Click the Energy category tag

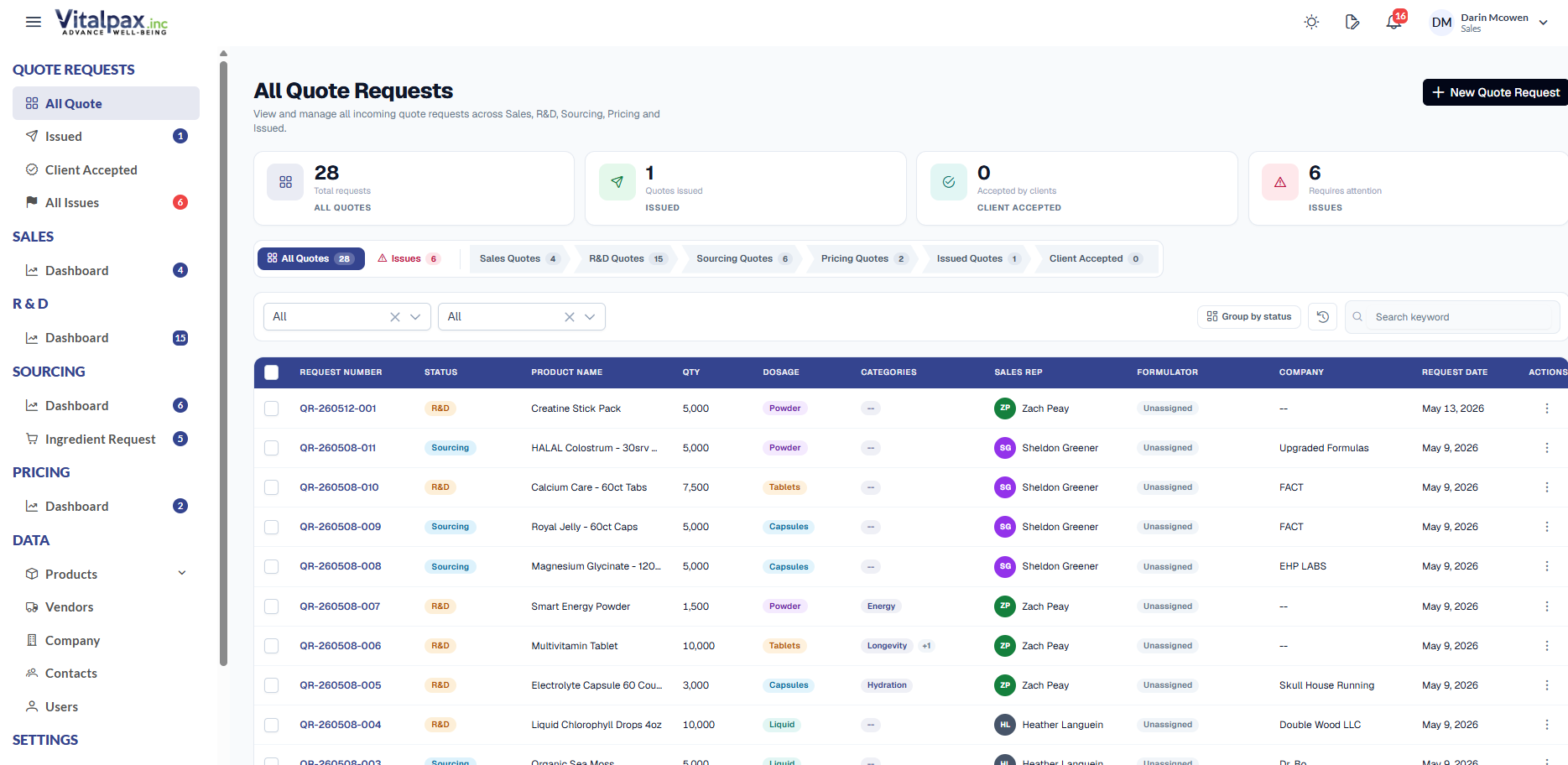(x=881, y=606)
